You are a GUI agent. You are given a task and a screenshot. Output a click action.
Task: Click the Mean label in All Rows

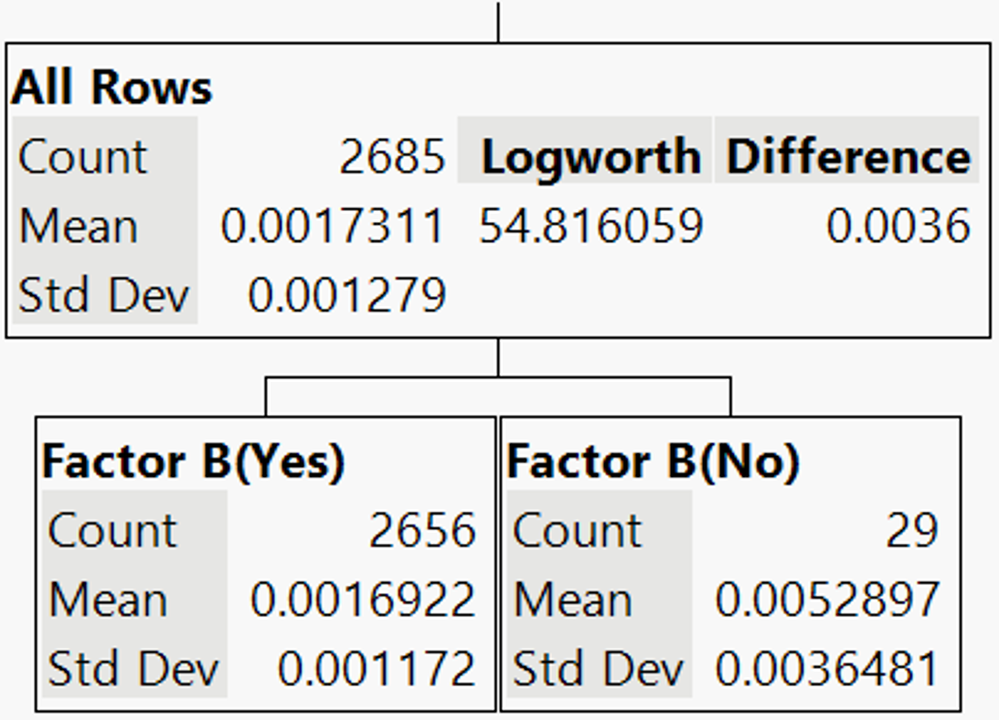(78, 226)
